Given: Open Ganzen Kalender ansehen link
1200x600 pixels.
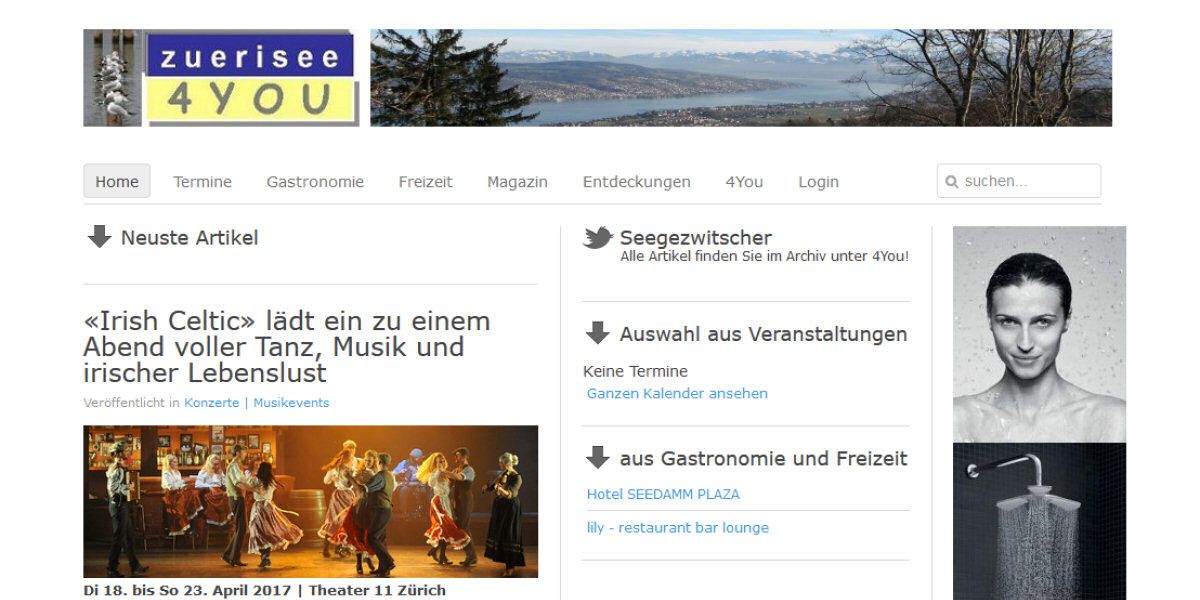Looking at the screenshot, I should [677, 393].
